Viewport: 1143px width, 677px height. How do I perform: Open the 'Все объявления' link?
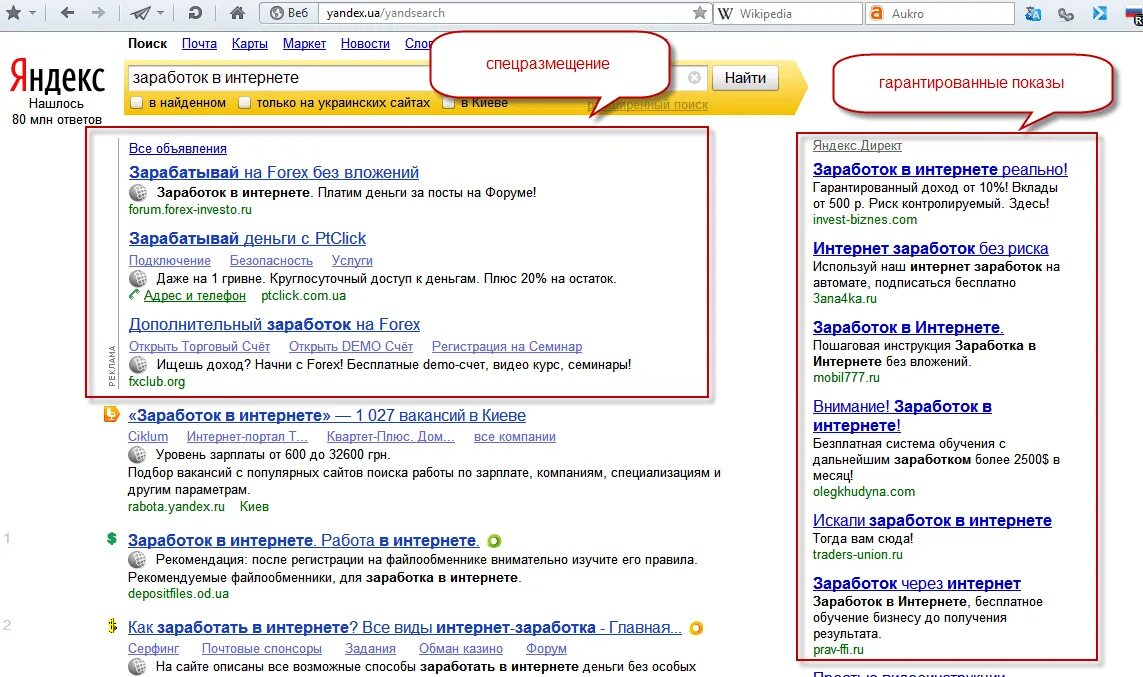click(x=178, y=149)
